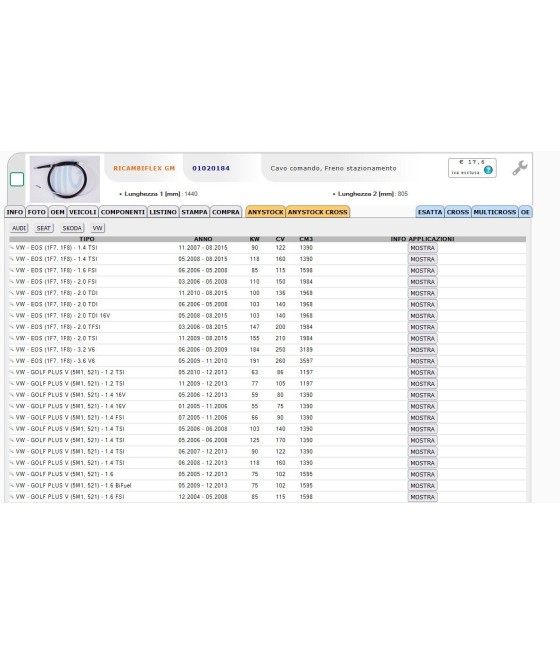Tick the product selection checkbox
The image size is (560, 655).
17,179
